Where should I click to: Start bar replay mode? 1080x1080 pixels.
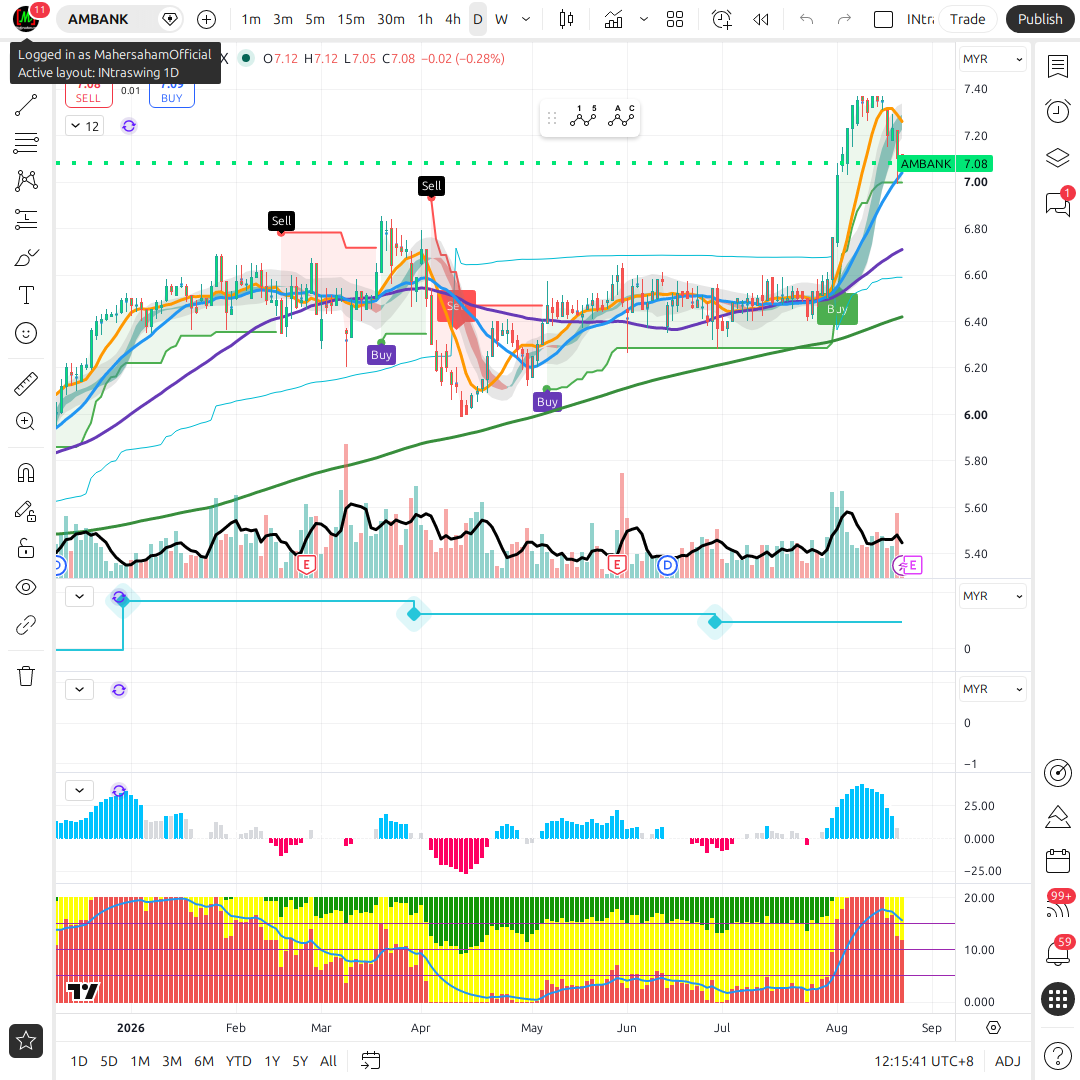(760, 19)
